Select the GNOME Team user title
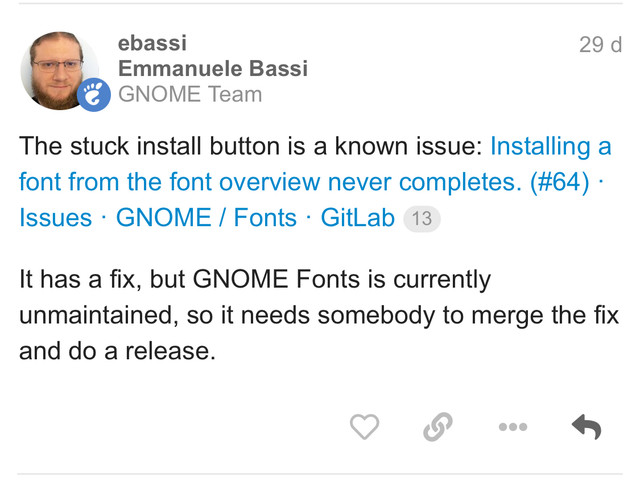 [x=190, y=94]
